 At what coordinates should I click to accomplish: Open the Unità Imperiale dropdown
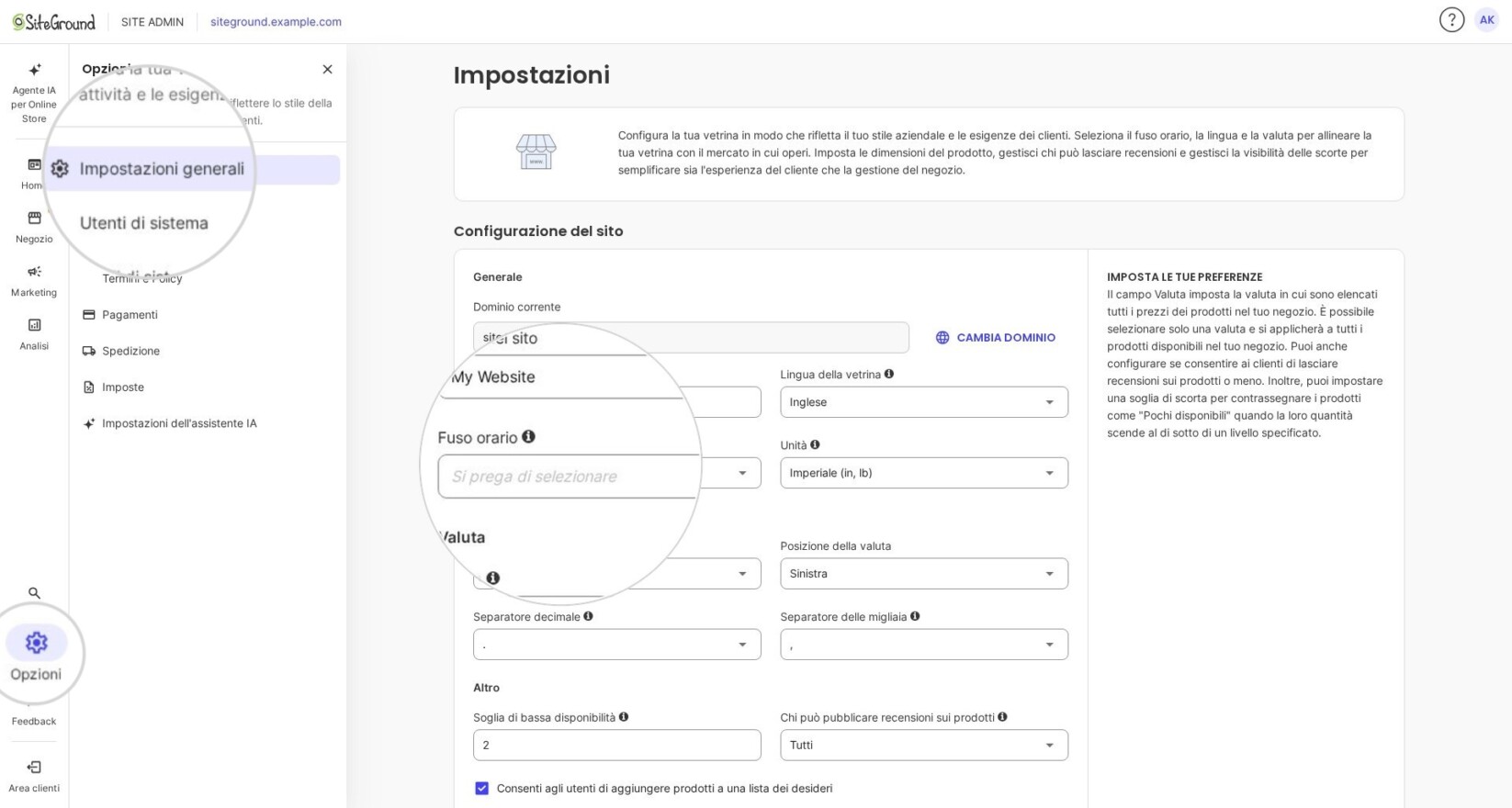pyautogui.click(x=924, y=473)
